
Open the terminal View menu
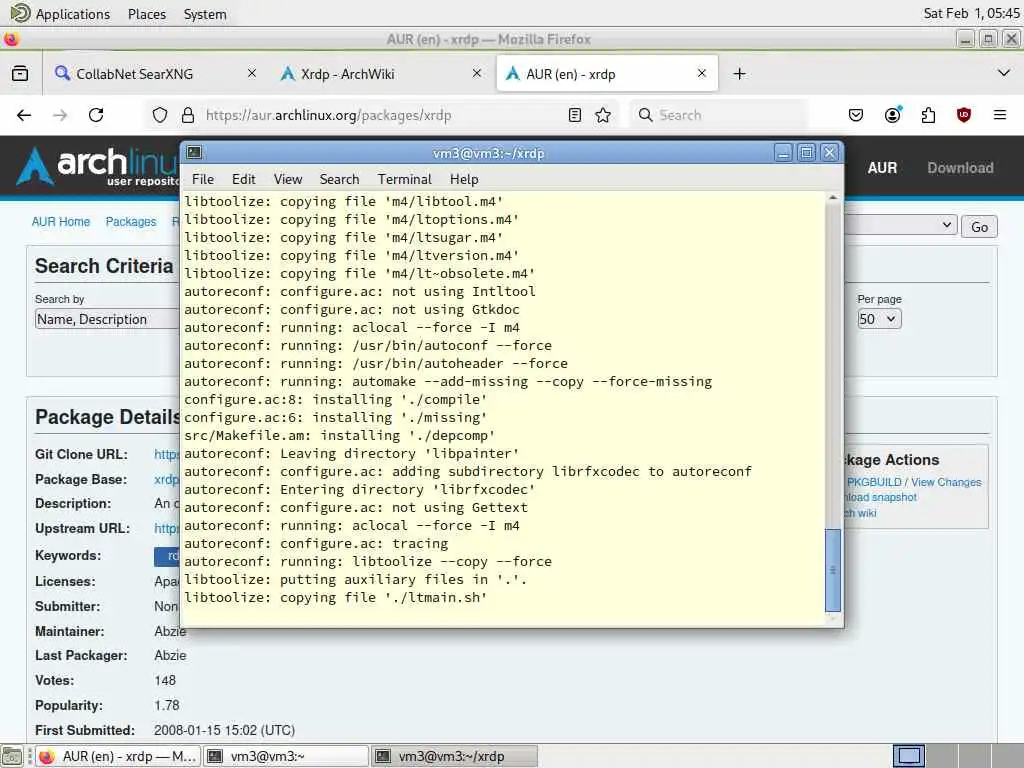288,179
